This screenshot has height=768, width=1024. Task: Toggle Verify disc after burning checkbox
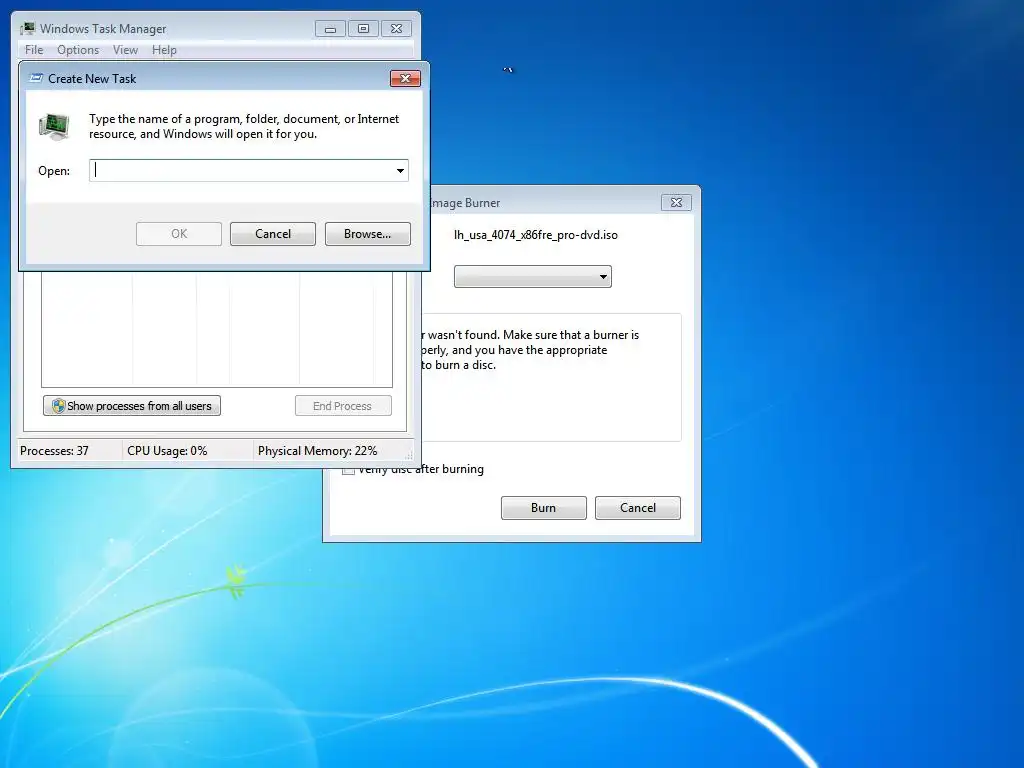click(x=349, y=470)
